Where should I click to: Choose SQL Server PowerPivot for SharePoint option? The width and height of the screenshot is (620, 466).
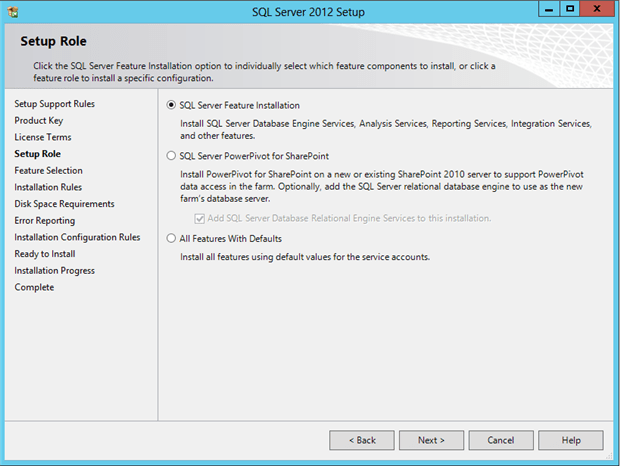click(x=171, y=156)
